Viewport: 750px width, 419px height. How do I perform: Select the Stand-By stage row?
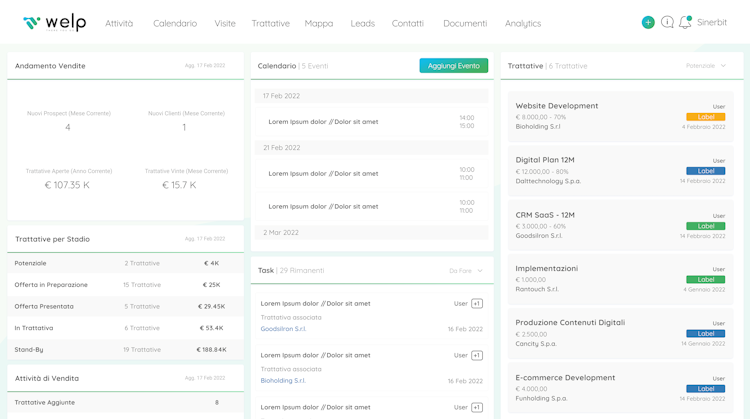(125, 350)
